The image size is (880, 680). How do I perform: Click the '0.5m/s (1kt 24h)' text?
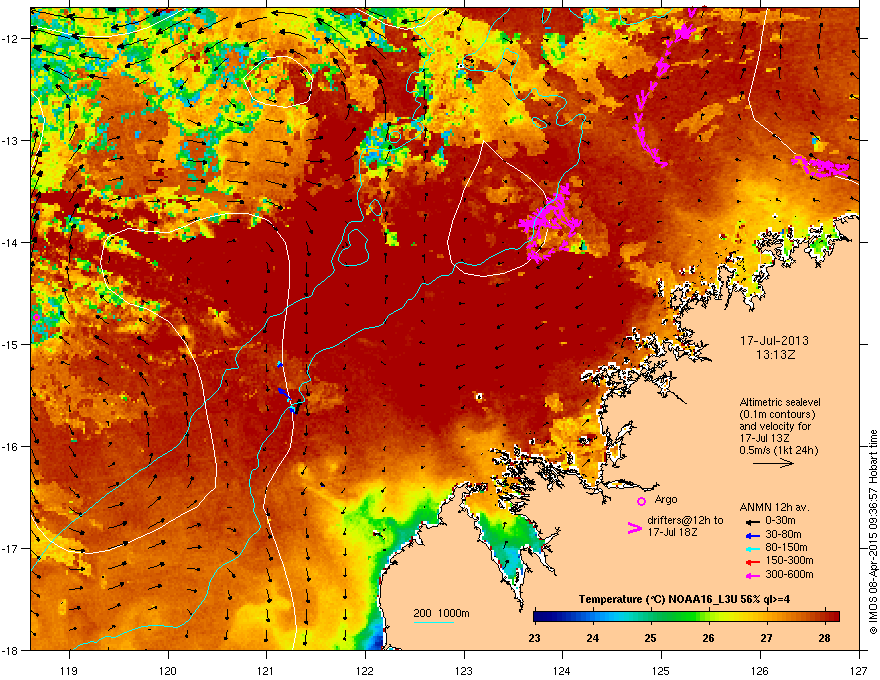tap(779, 451)
